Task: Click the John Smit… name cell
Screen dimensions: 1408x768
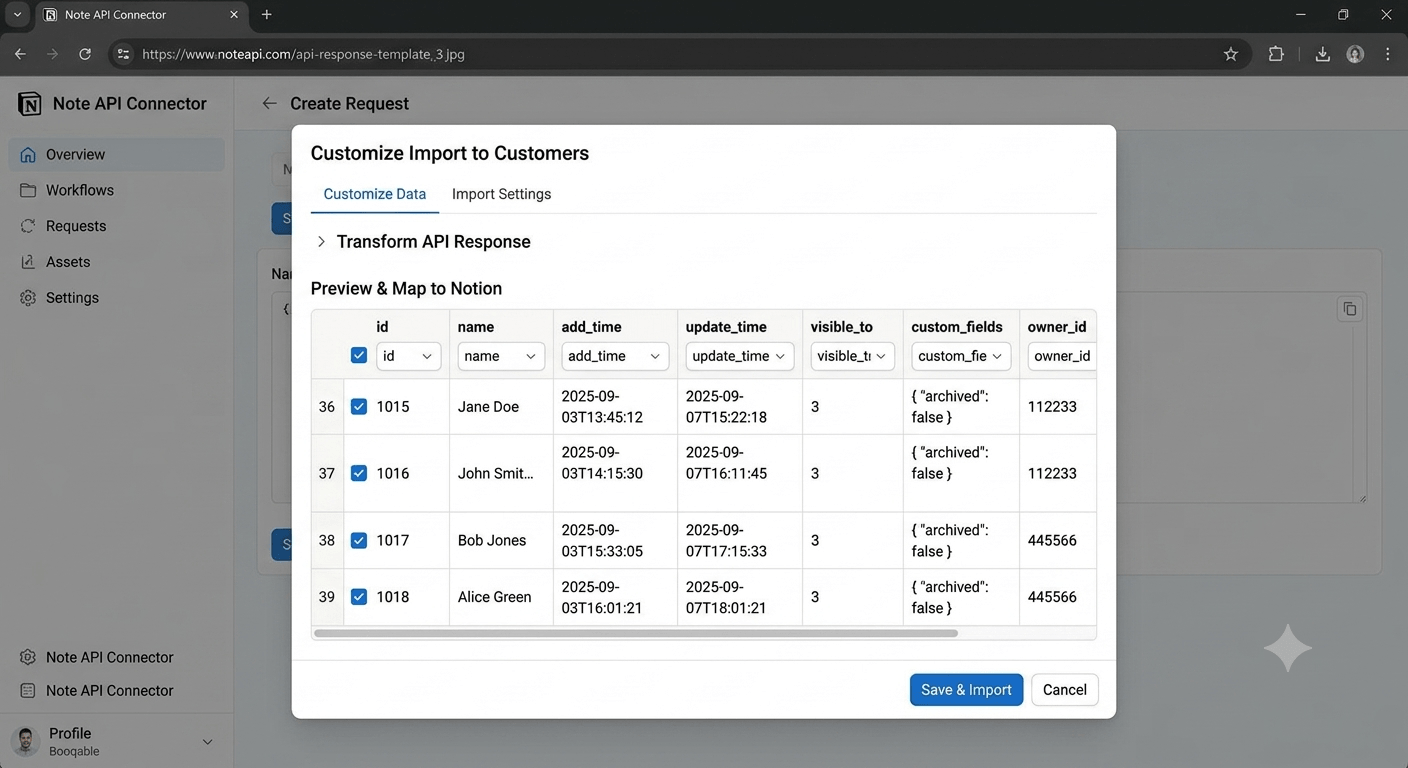Action: (501, 473)
